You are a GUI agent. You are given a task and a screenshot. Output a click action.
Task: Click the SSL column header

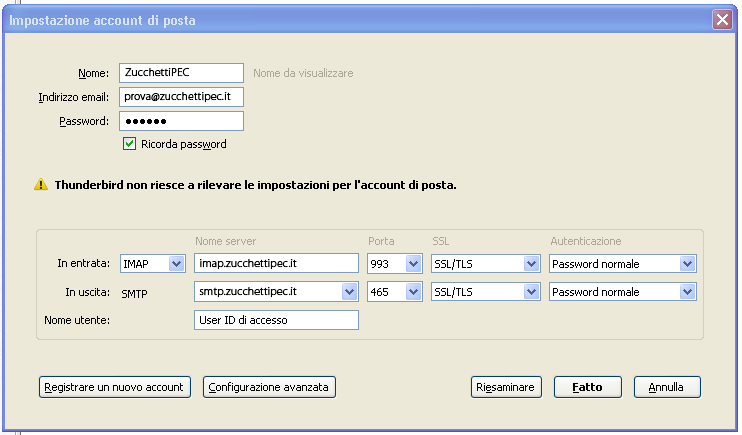[441, 241]
